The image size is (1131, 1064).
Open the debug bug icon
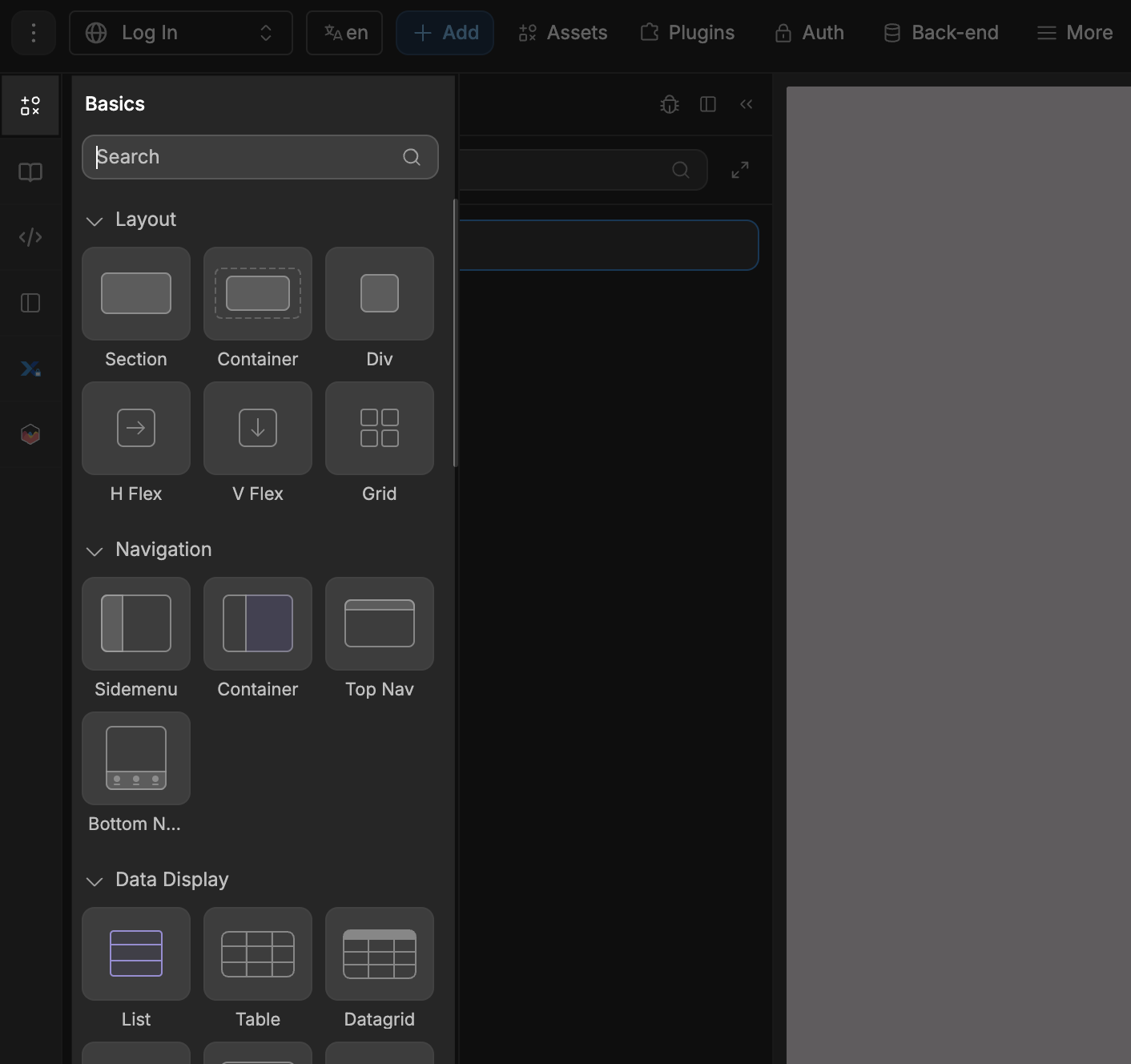pos(669,104)
